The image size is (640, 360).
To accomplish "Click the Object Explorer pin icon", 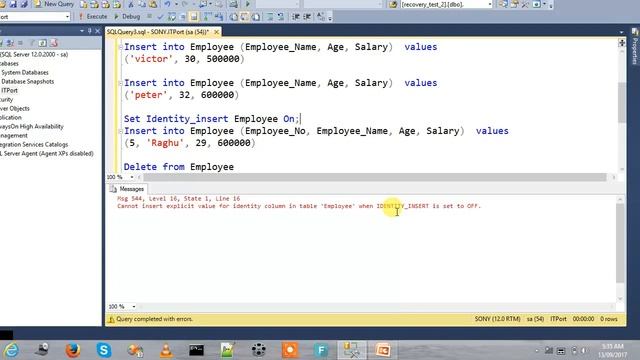I will pyautogui.click(x=89, y=31).
